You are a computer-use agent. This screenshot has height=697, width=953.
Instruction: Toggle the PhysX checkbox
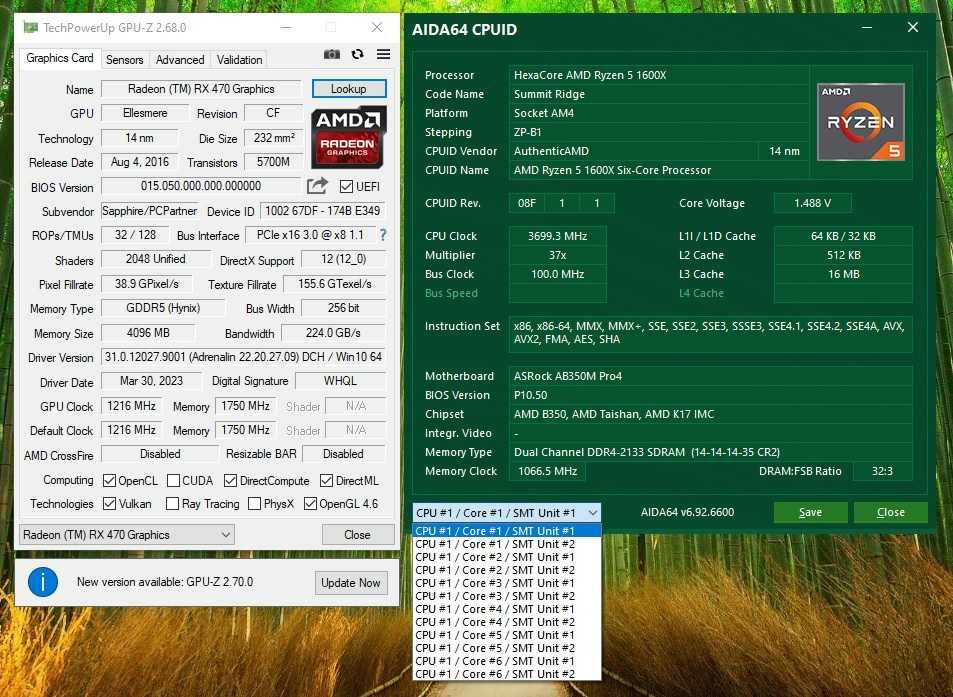pos(255,504)
